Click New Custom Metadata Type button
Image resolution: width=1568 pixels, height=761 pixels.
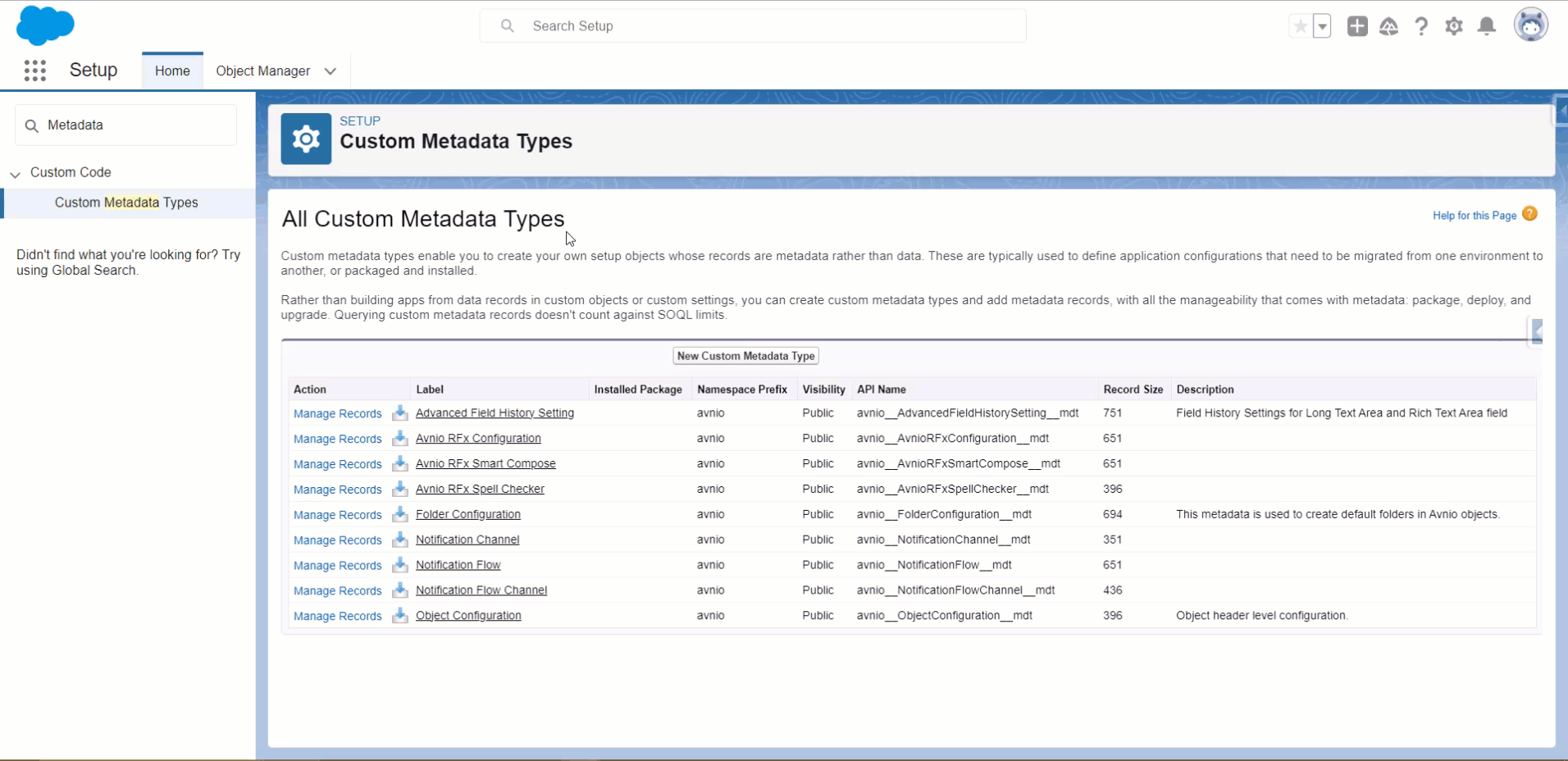(x=745, y=356)
